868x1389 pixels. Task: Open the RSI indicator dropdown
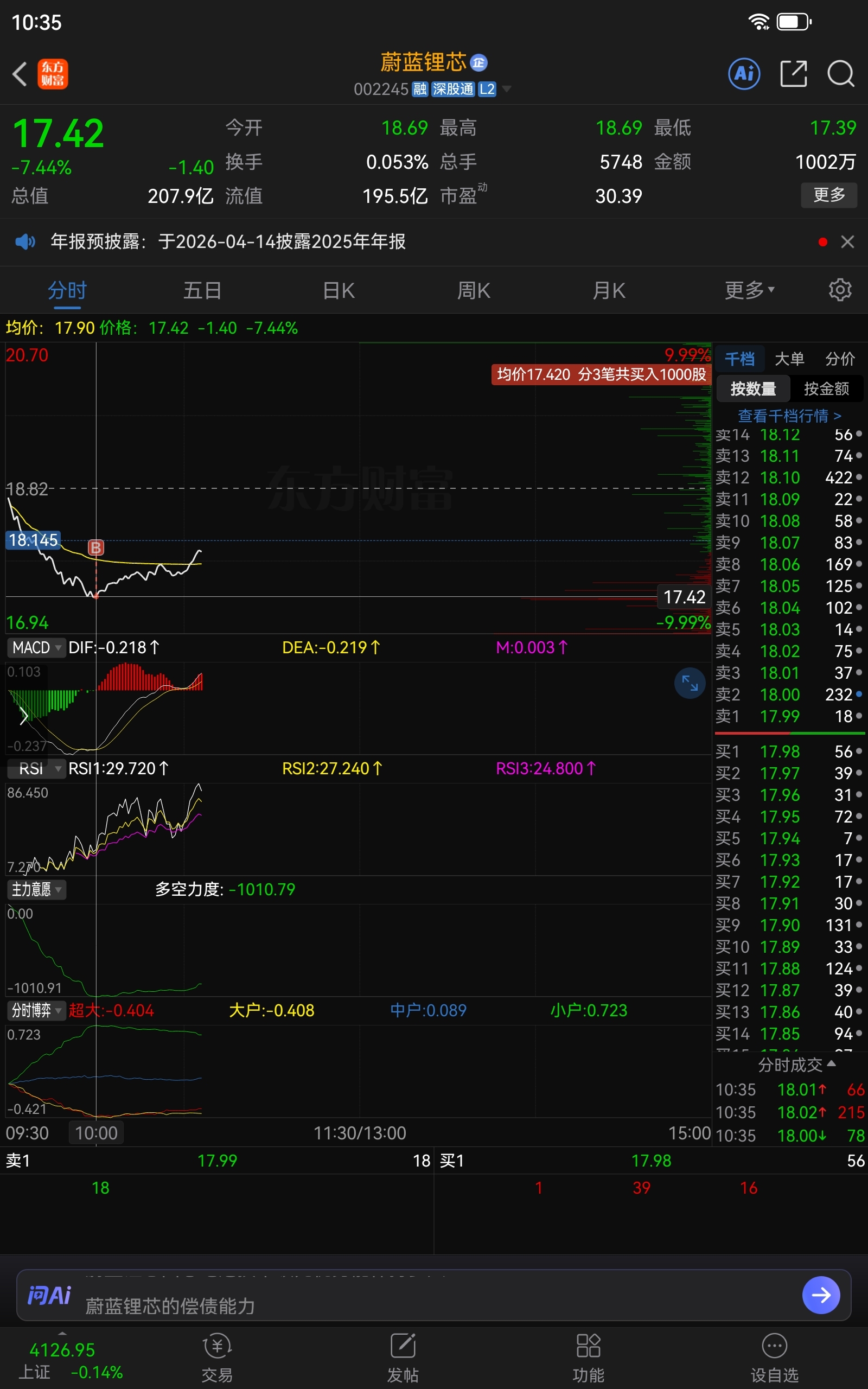tap(36, 768)
